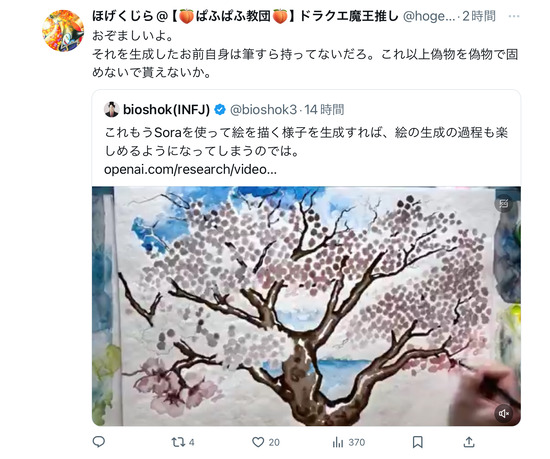This screenshot has width=550, height=459.
Task: View analytics bar chart icon
Action: (338, 442)
